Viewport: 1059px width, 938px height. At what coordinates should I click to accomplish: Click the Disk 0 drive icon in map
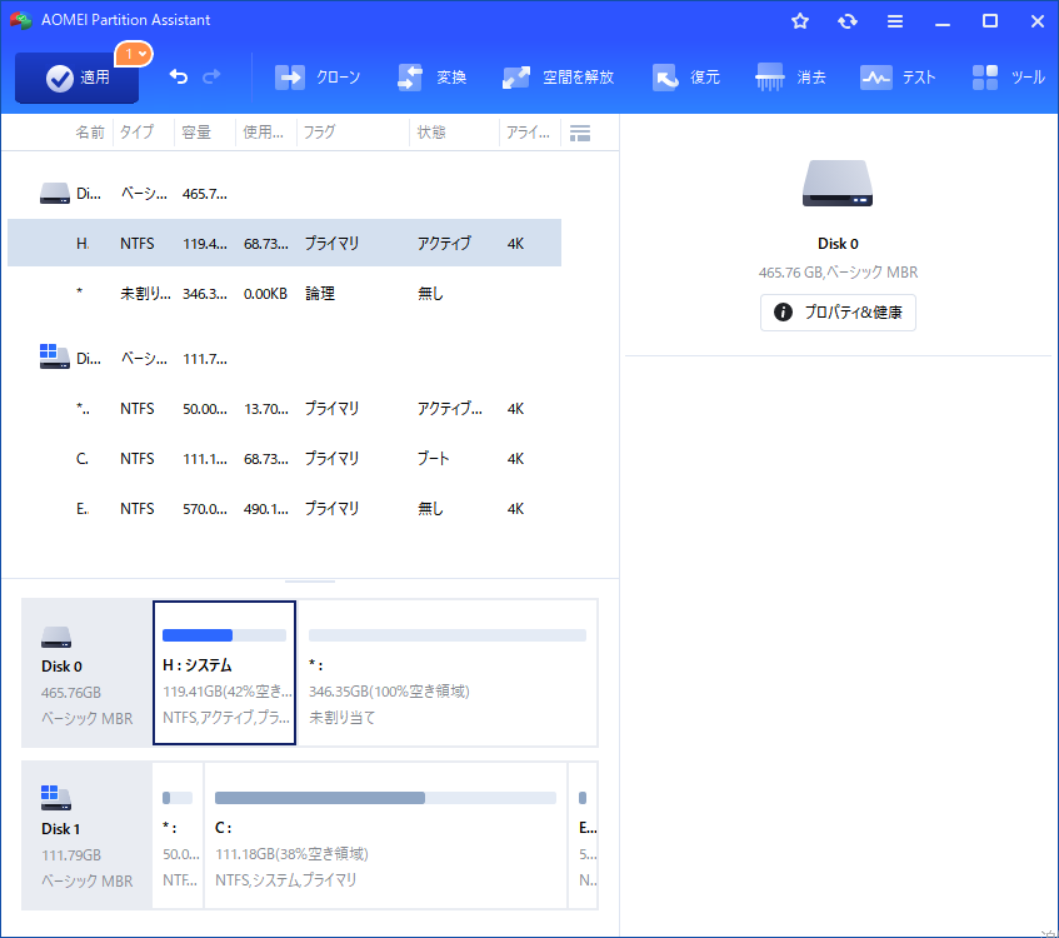click(x=56, y=636)
